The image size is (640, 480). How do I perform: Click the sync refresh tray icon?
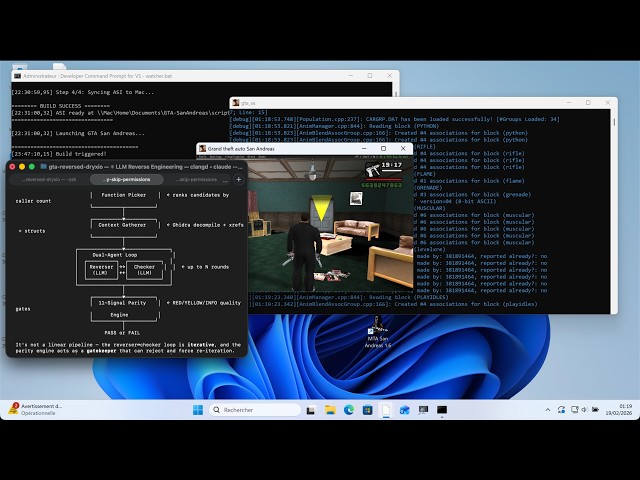click(561, 410)
